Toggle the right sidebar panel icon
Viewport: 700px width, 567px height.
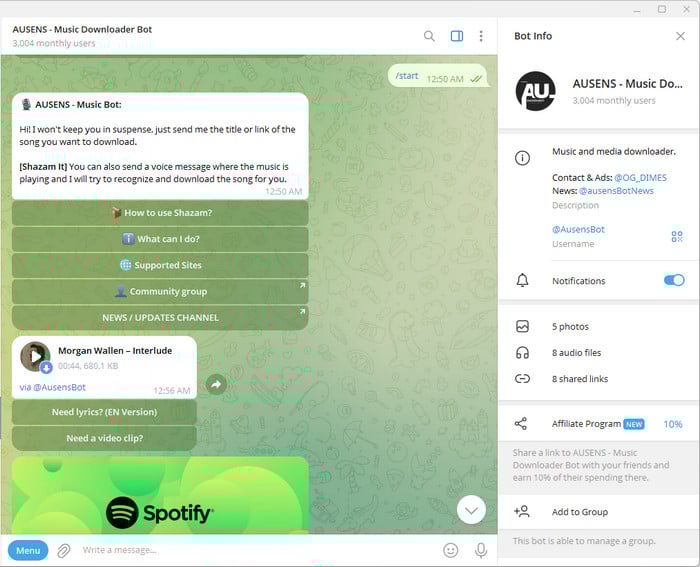456,36
